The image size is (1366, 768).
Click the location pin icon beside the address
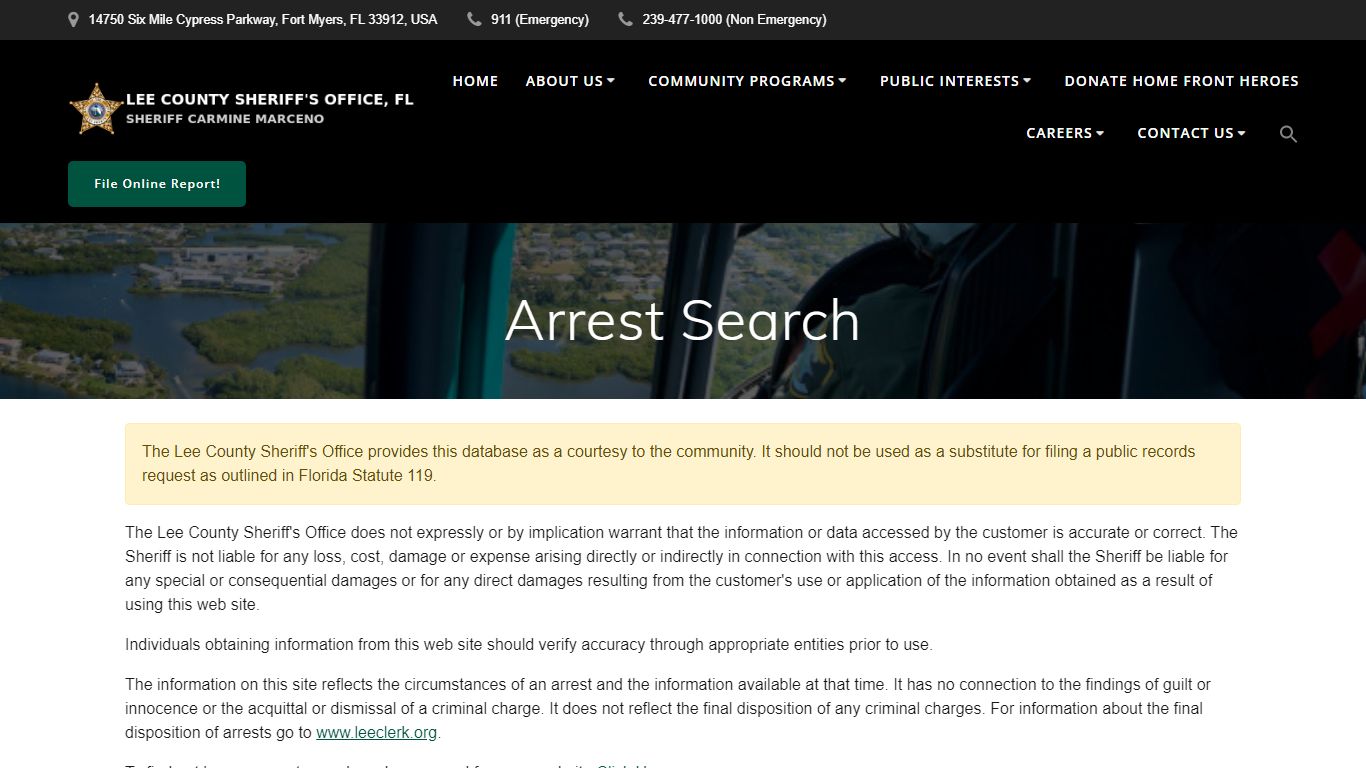(x=73, y=19)
